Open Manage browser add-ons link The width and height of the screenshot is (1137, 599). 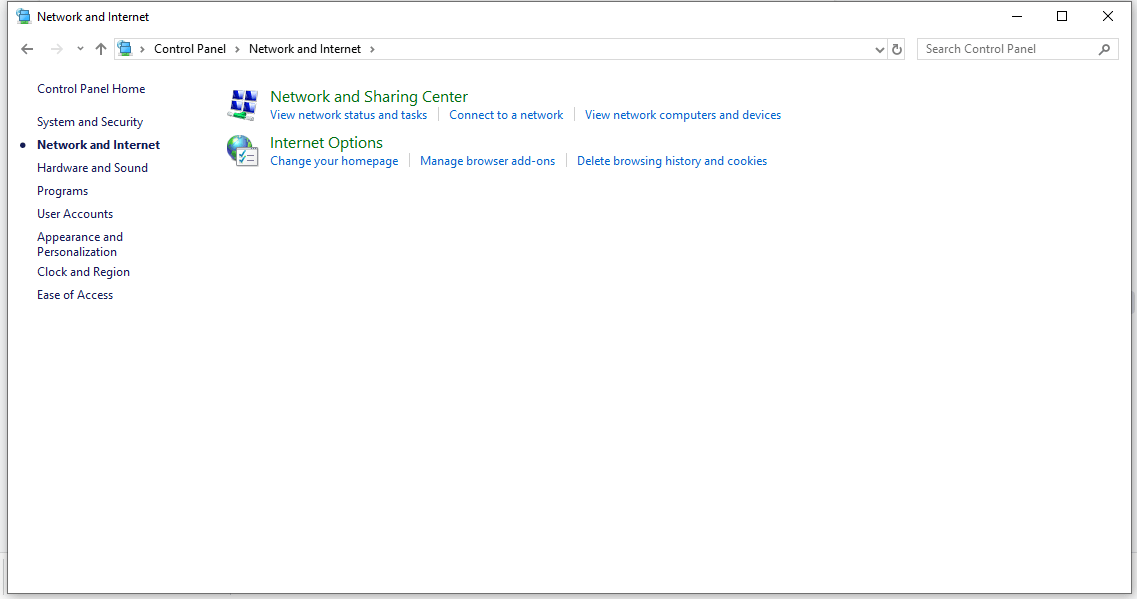(487, 161)
